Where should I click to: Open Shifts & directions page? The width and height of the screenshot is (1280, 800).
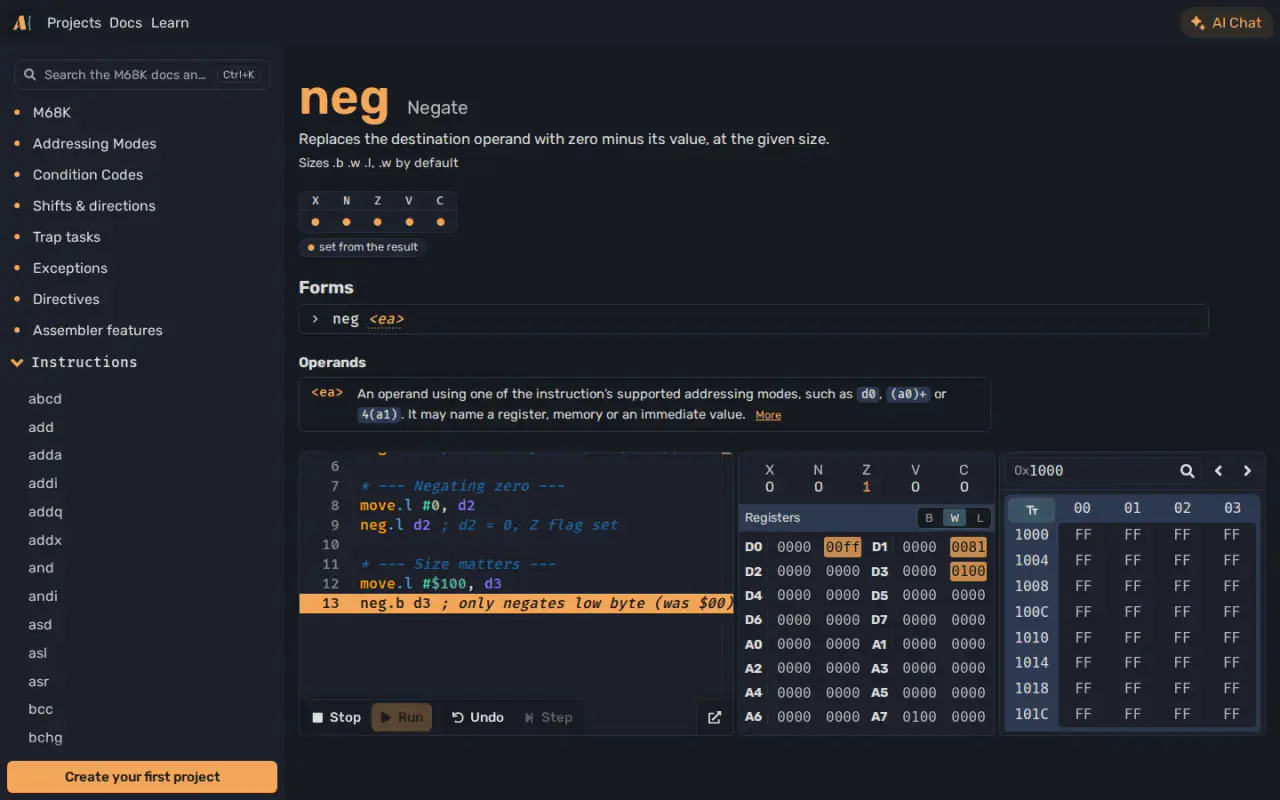94,206
